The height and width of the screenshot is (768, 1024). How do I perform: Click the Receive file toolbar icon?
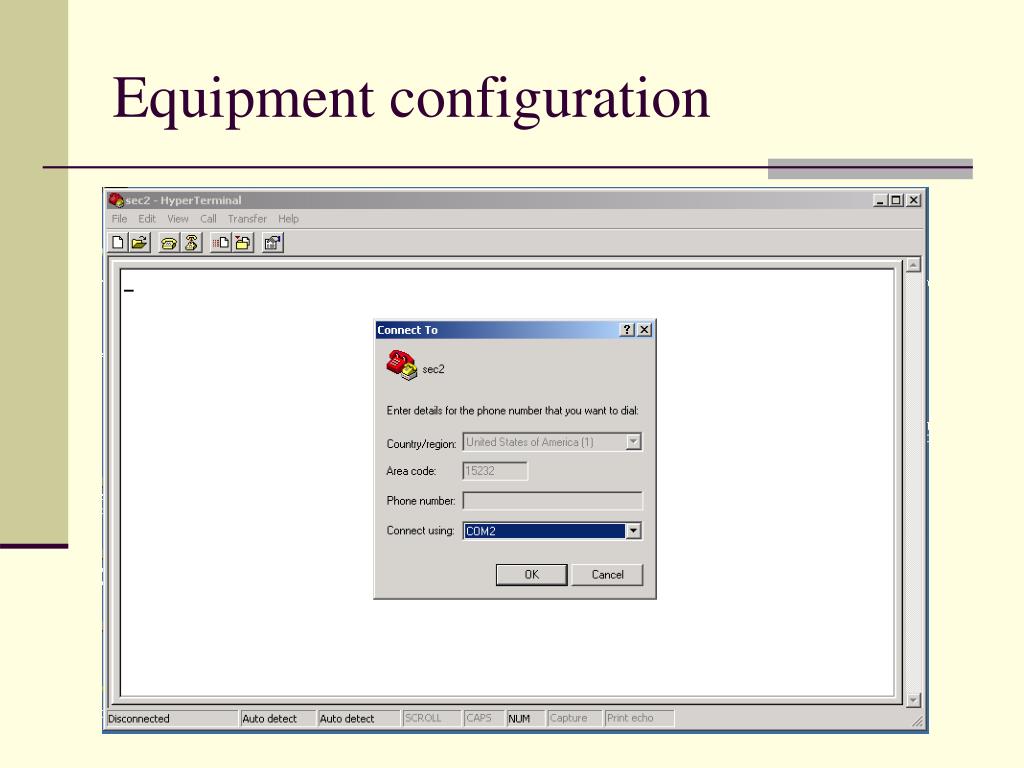243,243
